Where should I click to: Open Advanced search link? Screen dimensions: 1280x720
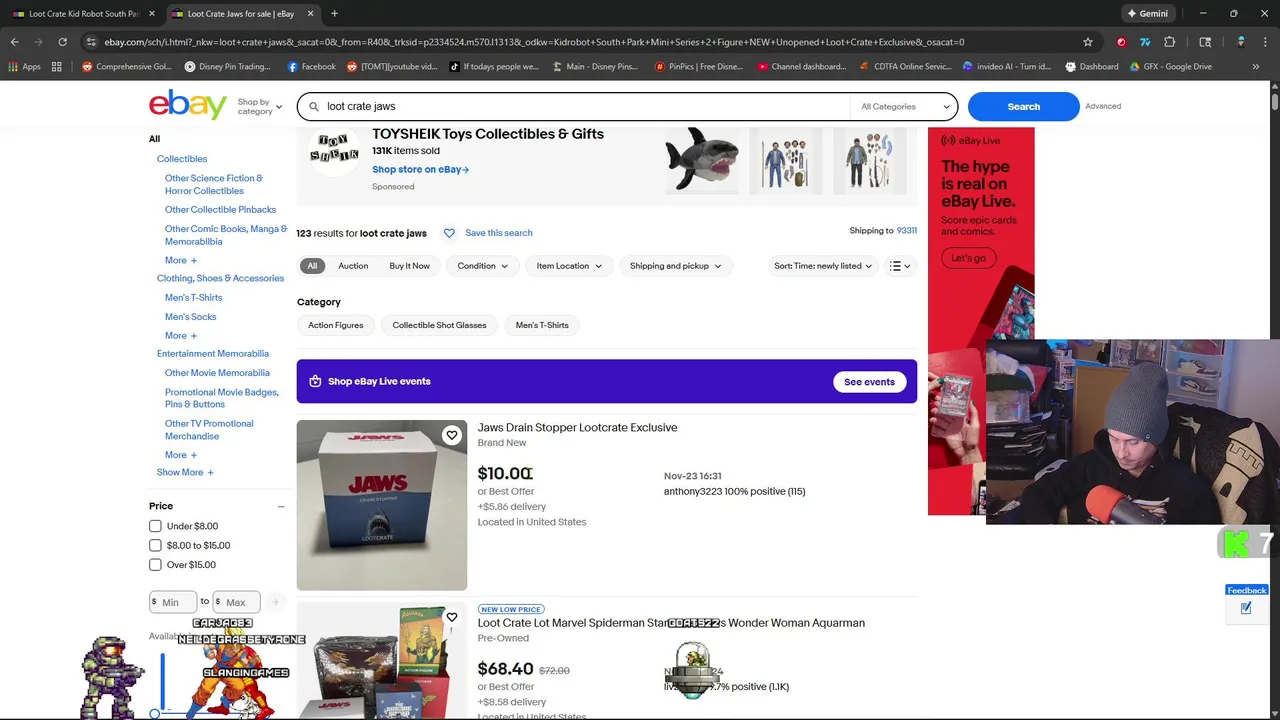1103,106
